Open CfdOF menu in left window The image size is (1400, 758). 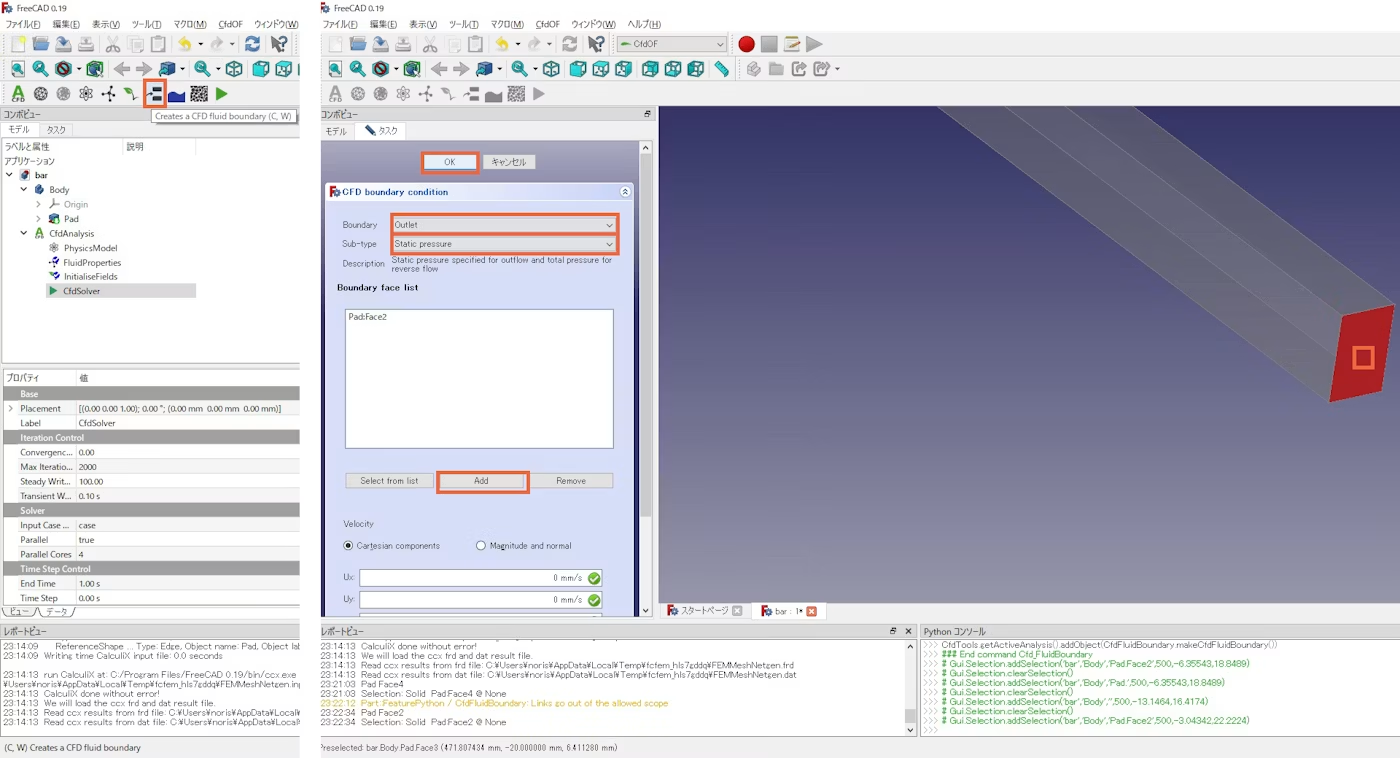click(230, 24)
